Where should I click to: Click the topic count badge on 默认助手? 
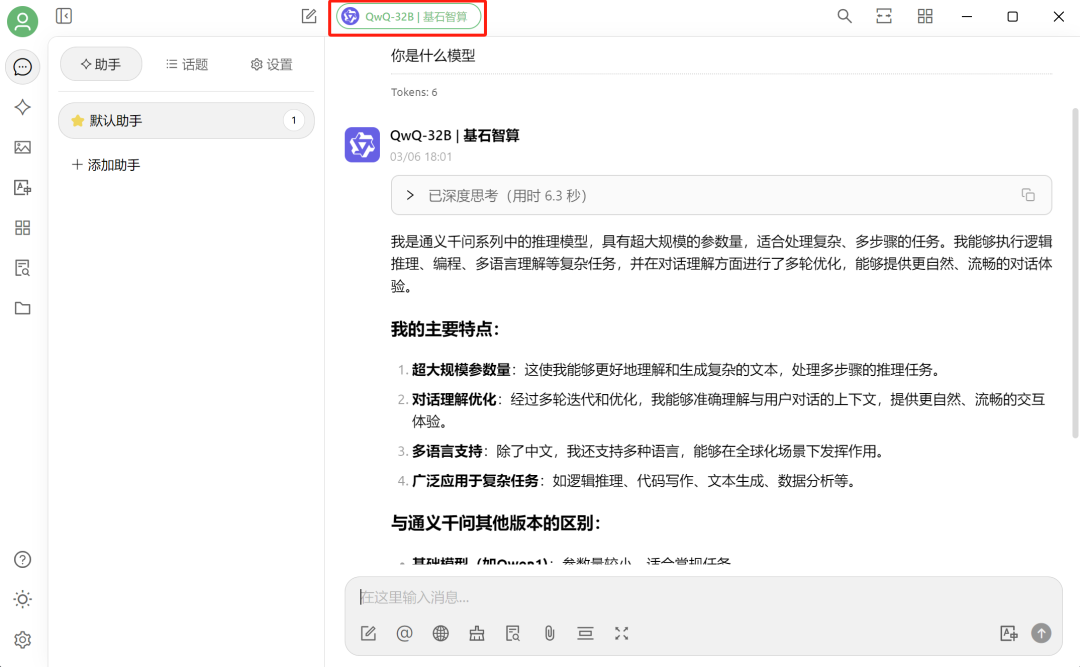pos(294,121)
